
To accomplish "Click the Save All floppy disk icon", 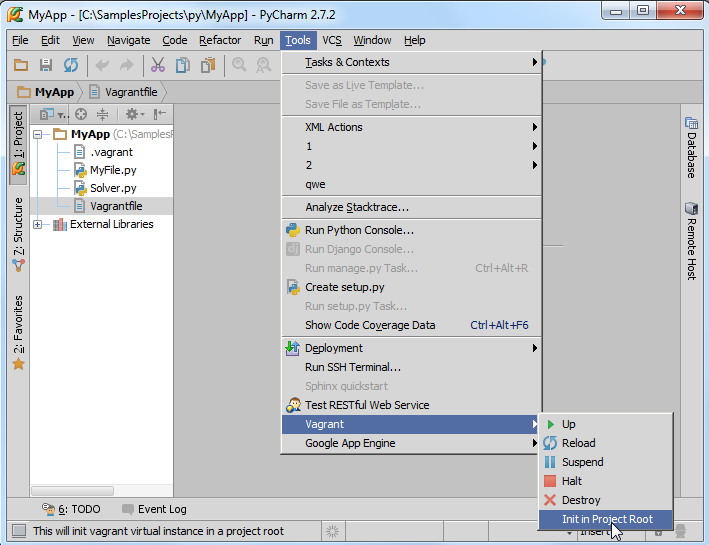I will [46, 66].
